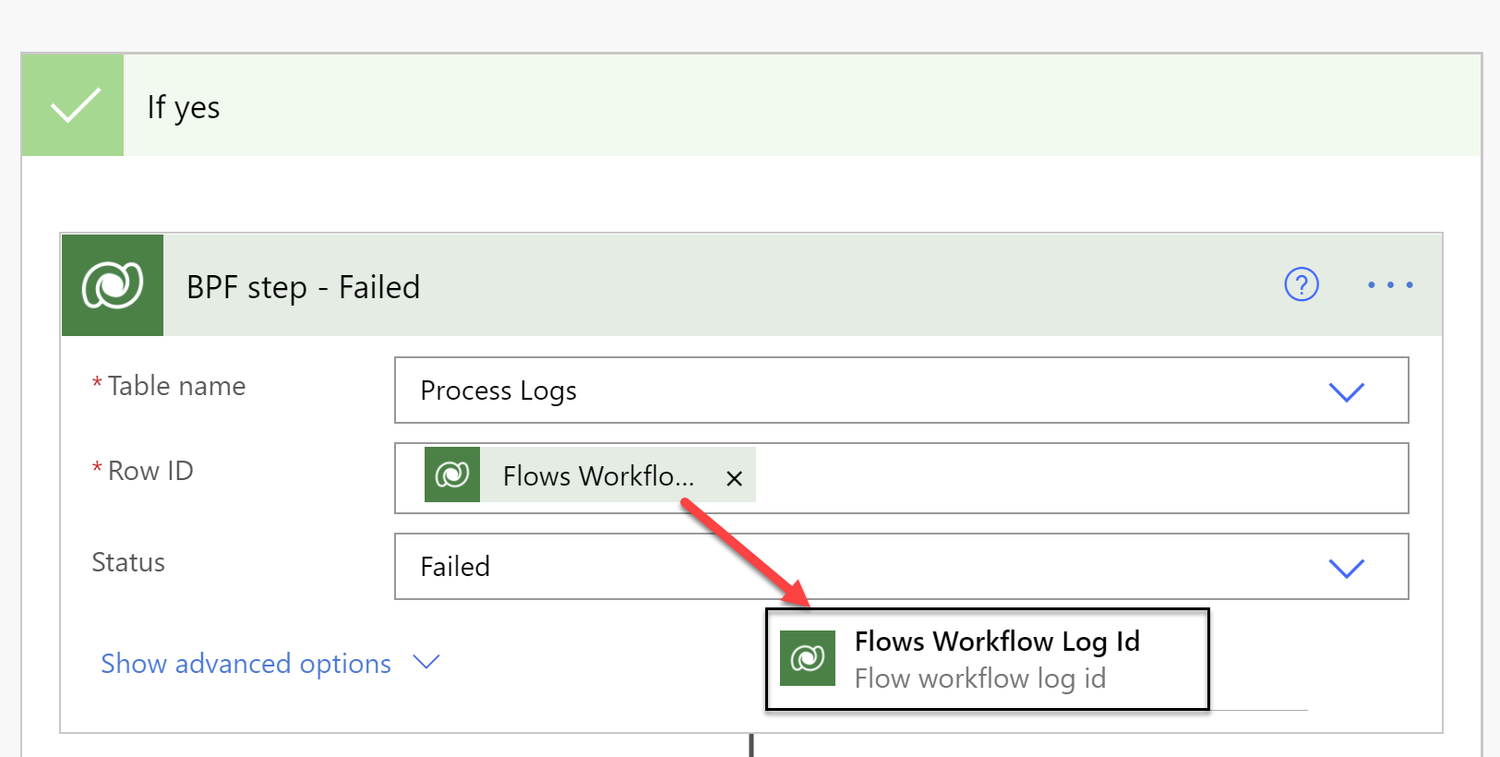Remove the Flows Workflow token via its x icon
The width and height of the screenshot is (1500, 757).
click(x=734, y=478)
